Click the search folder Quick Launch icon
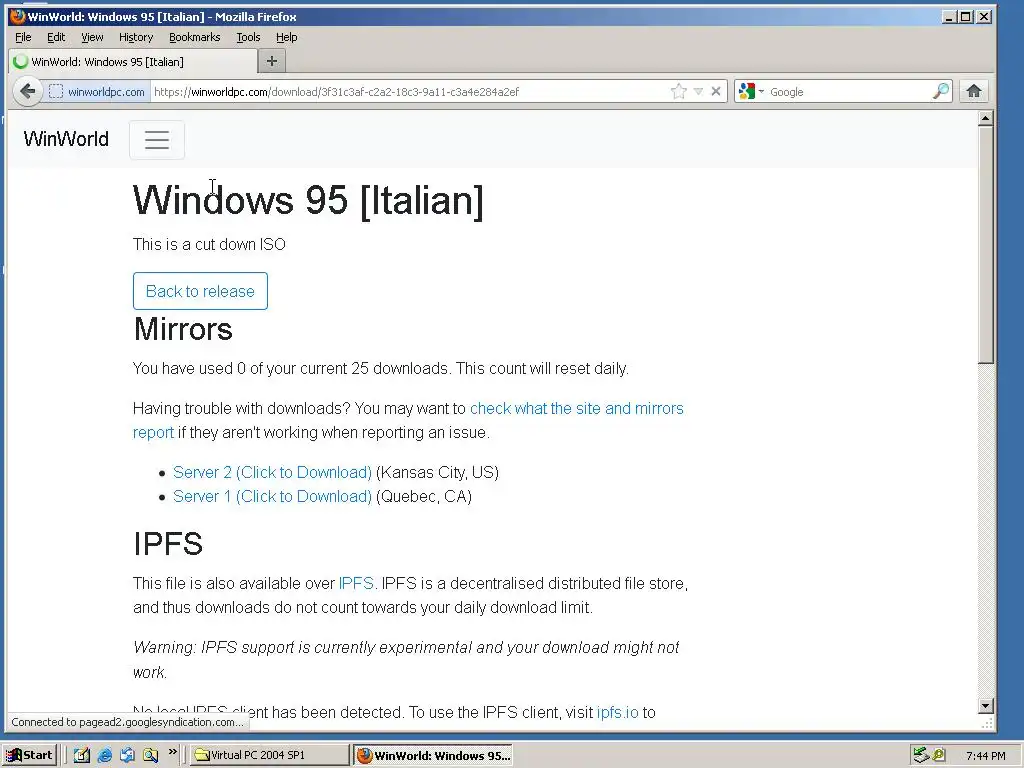Image resolution: width=1024 pixels, height=768 pixels. click(x=150, y=755)
